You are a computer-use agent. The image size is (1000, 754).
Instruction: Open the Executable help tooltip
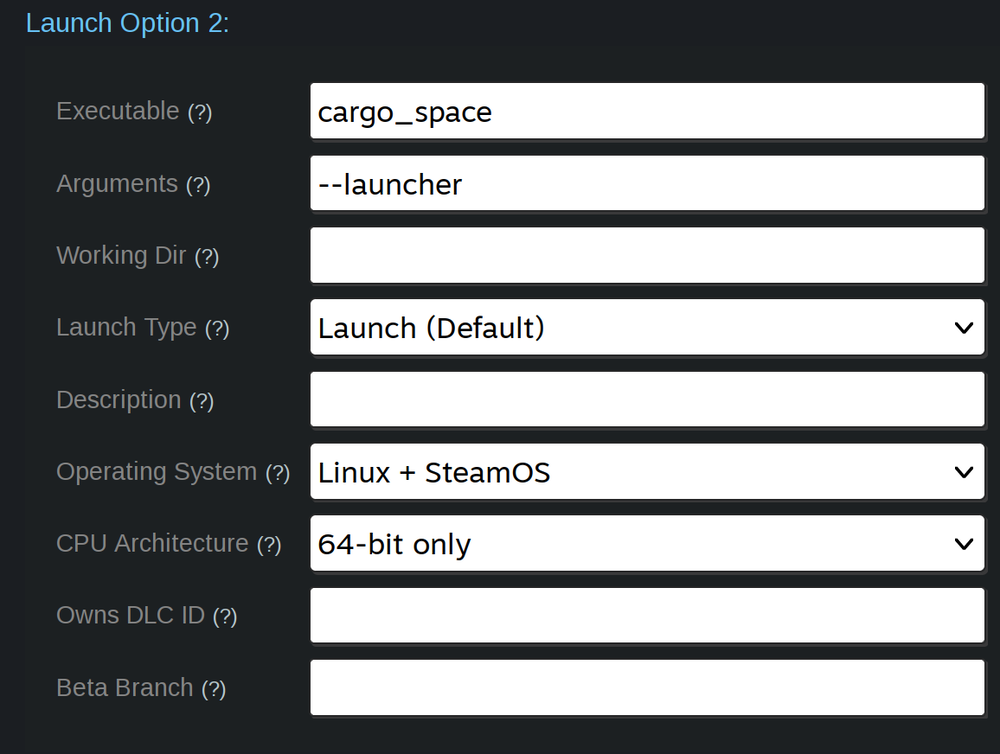[201, 113]
